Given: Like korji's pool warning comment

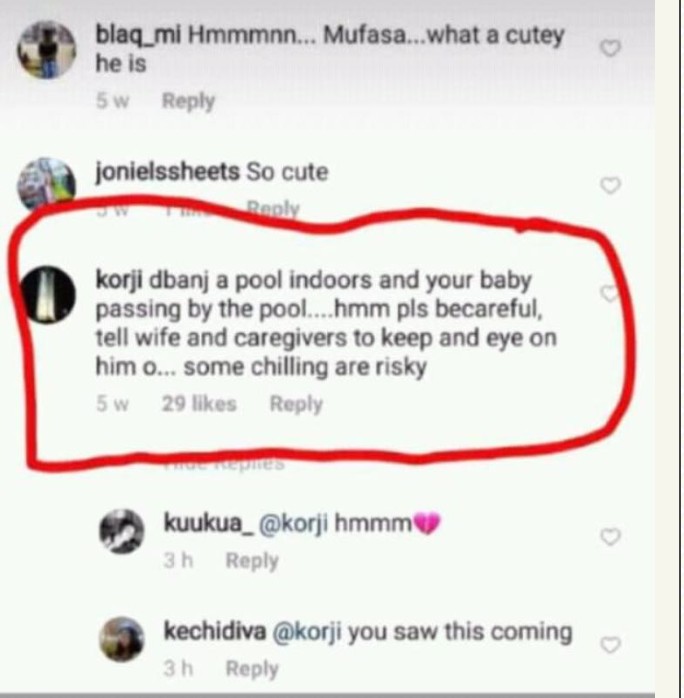Looking at the screenshot, I should (x=609, y=294).
